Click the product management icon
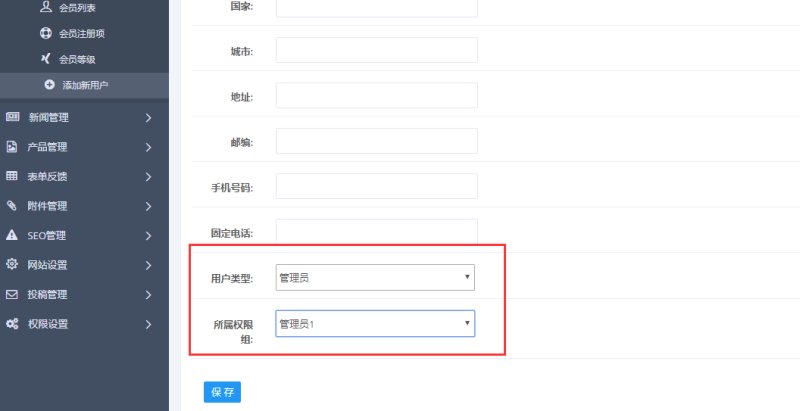The height and width of the screenshot is (411, 800). pos(12,147)
